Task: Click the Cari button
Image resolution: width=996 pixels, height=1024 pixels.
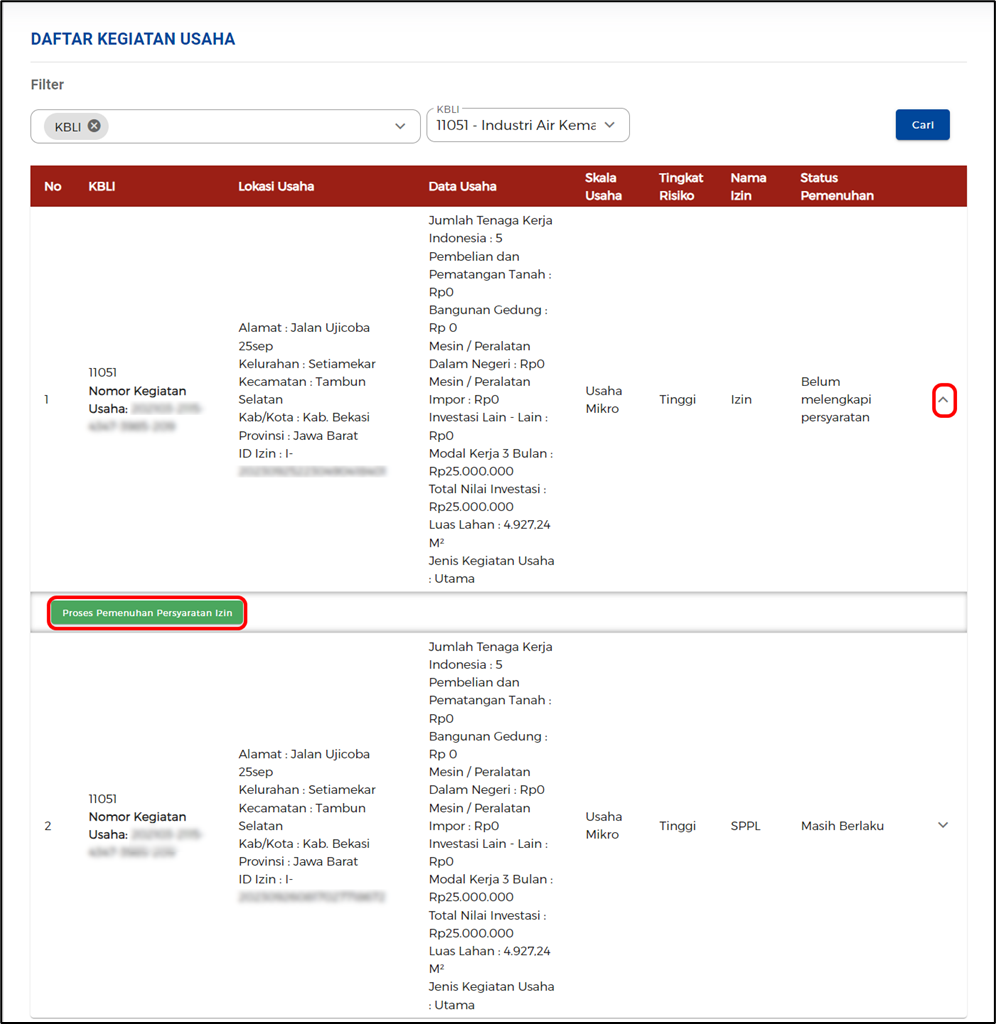Action: pos(921,124)
